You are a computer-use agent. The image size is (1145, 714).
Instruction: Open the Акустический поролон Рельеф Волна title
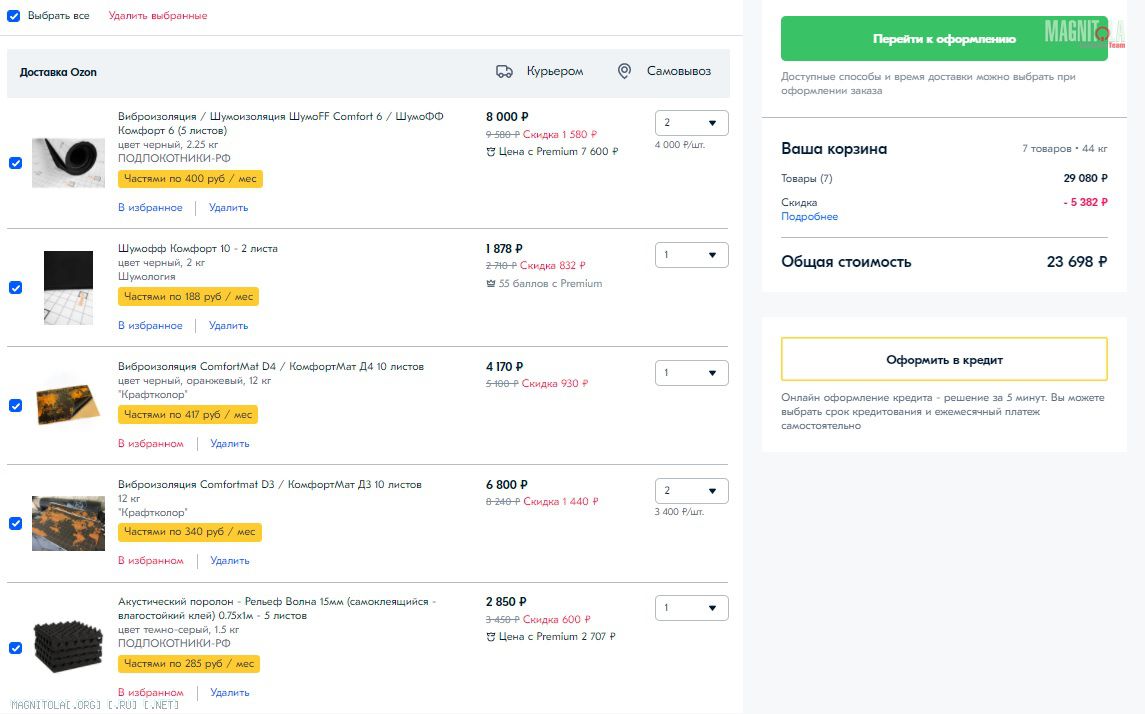coord(277,608)
